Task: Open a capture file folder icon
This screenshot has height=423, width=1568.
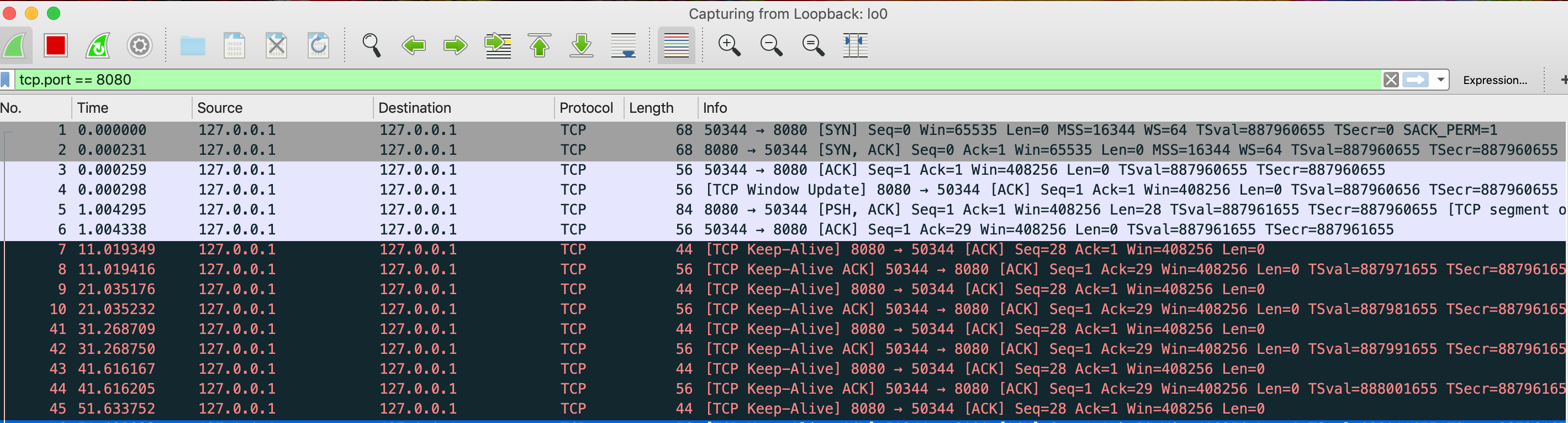Action: click(192, 46)
